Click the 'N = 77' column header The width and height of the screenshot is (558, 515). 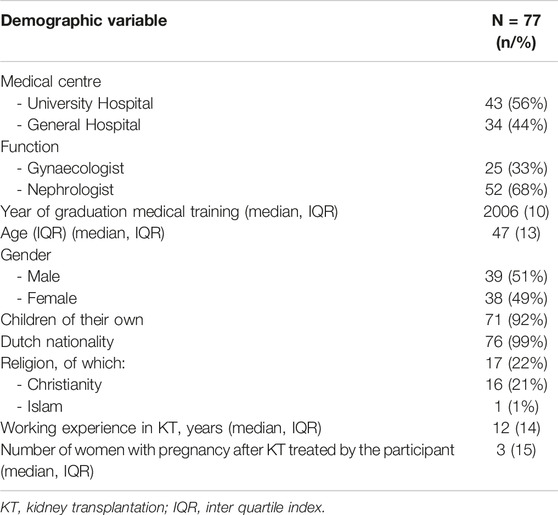point(516,31)
